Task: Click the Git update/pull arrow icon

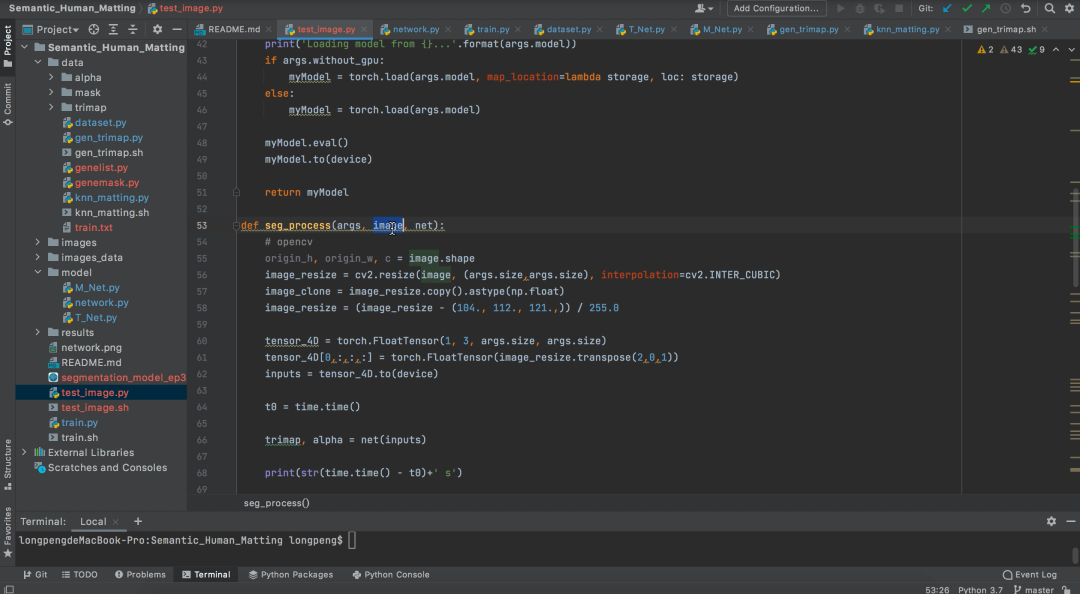Action: coord(945,8)
